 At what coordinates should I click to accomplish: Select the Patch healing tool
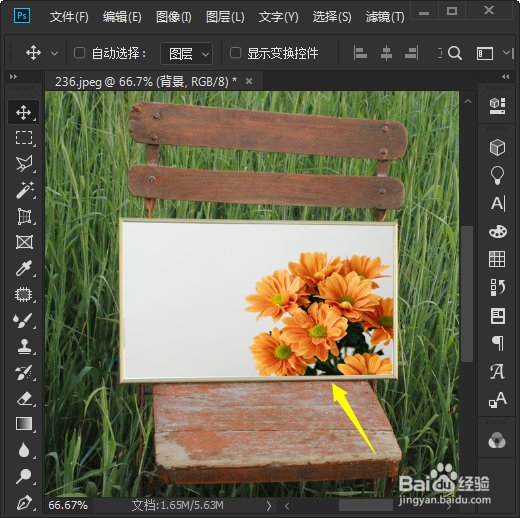coord(24,295)
